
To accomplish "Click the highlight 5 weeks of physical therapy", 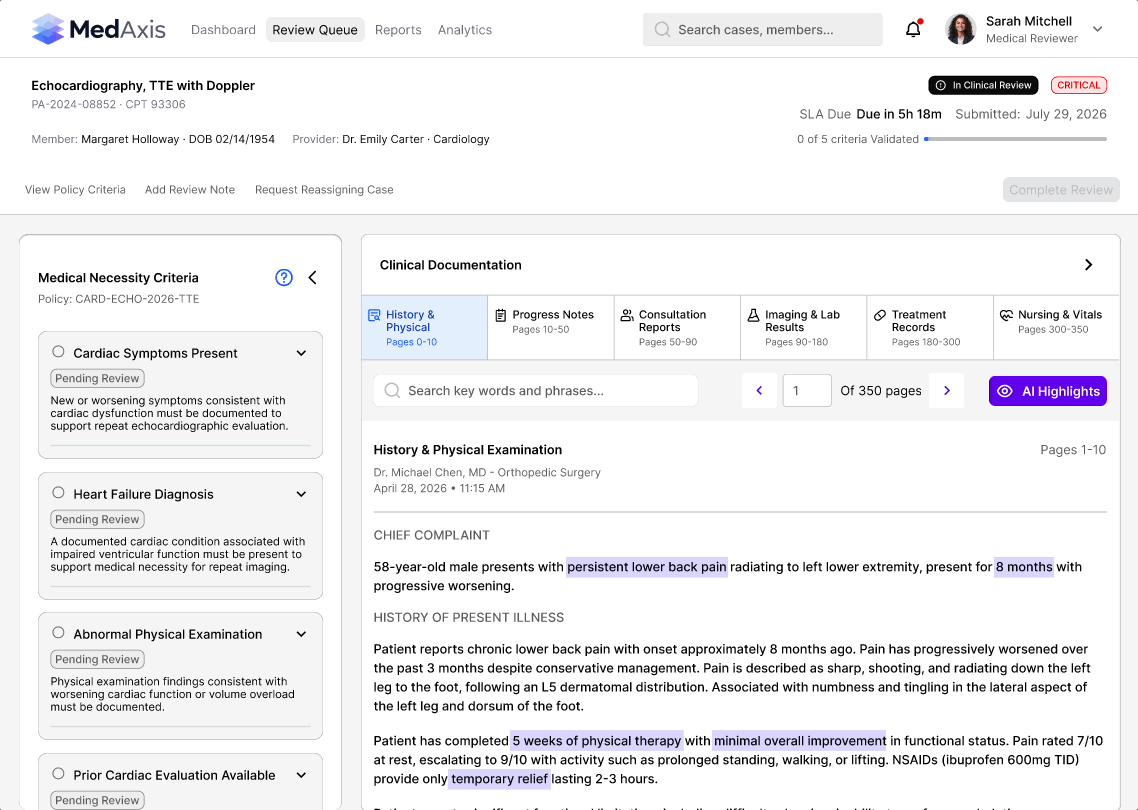I will 597,741.
